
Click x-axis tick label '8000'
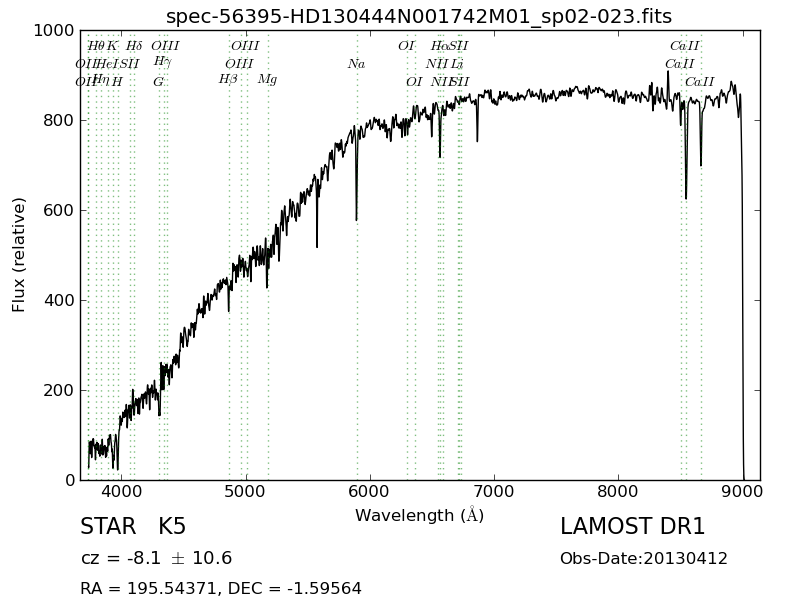[618, 492]
